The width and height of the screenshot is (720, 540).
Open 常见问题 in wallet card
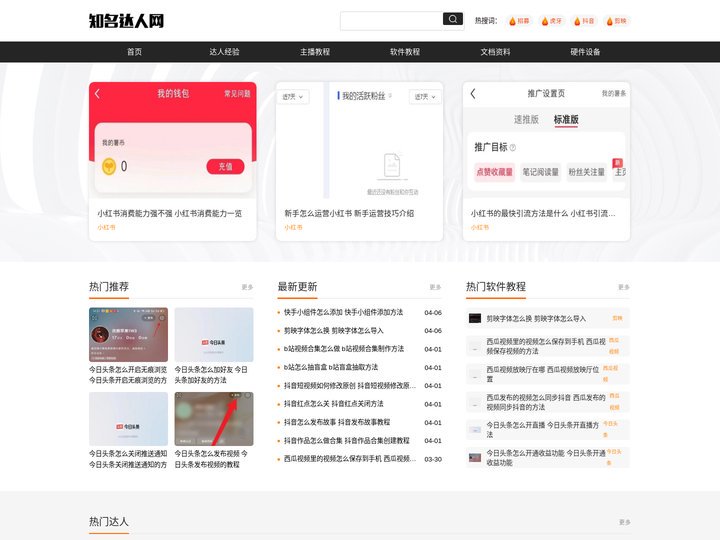[x=237, y=94]
